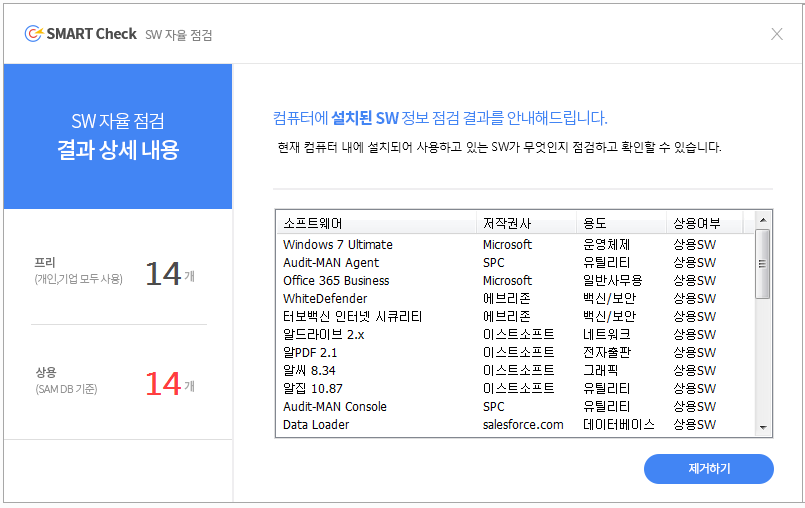Select the WhiteDefender row
Image resolution: width=805 pixels, height=508 pixels.
325,299
